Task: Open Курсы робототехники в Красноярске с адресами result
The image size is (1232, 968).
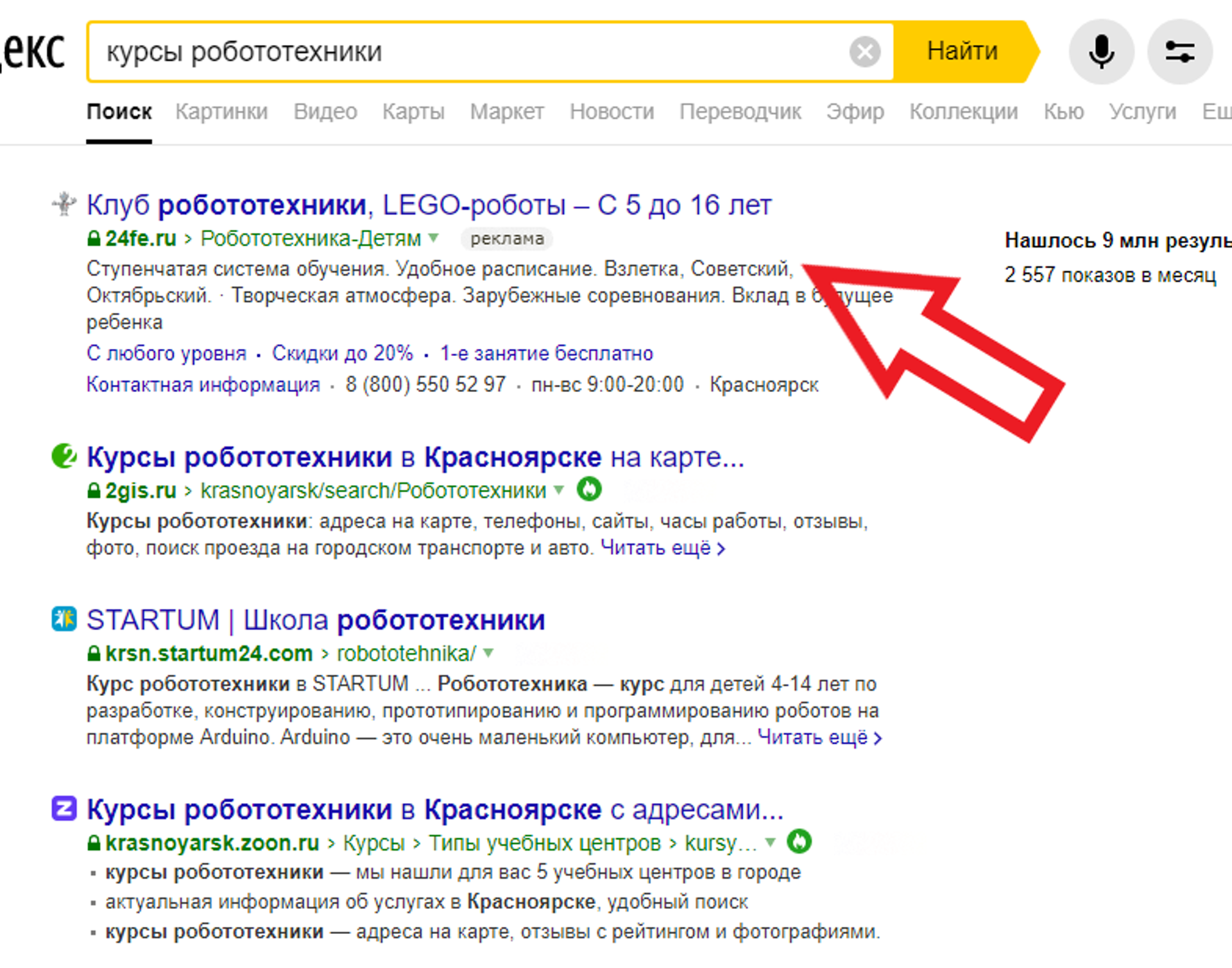Action: tap(435, 810)
